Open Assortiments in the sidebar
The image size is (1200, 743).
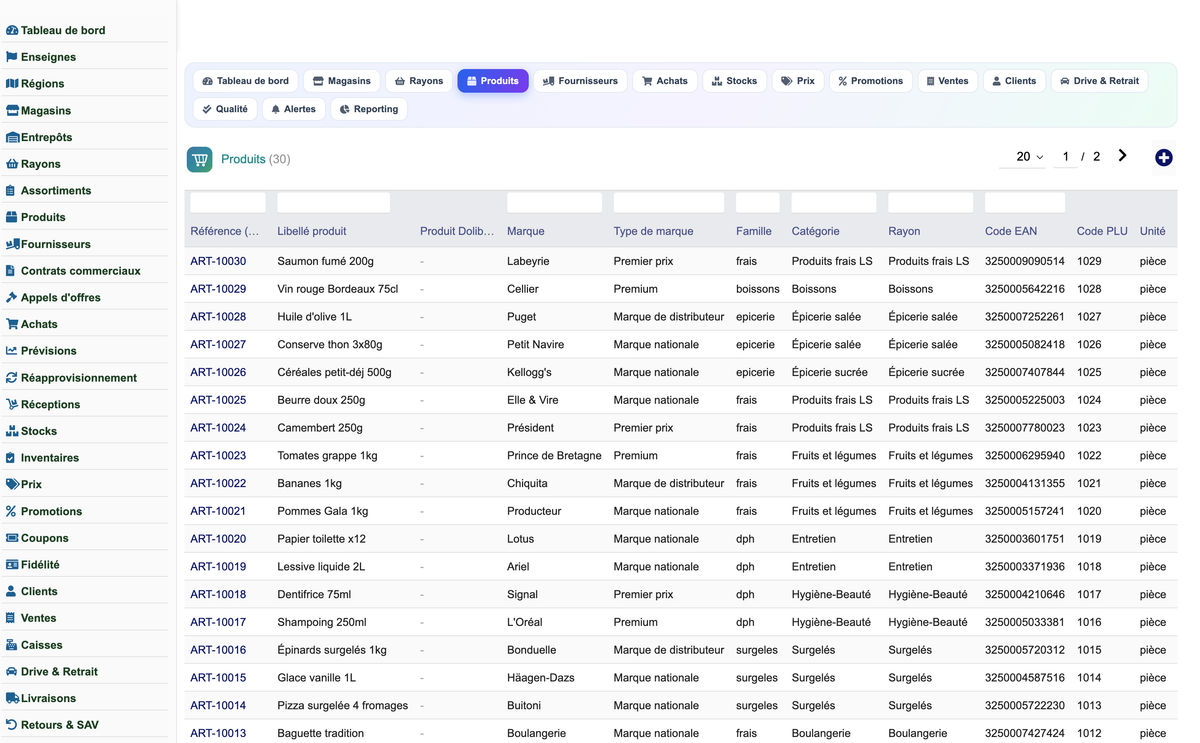click(48, 190)
